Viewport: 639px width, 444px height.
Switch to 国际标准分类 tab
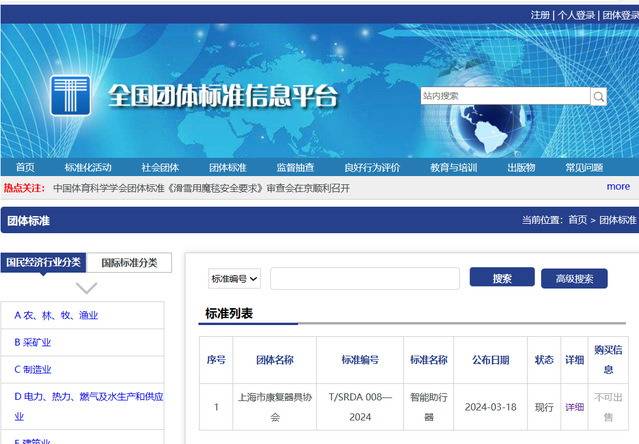[129, 263]
